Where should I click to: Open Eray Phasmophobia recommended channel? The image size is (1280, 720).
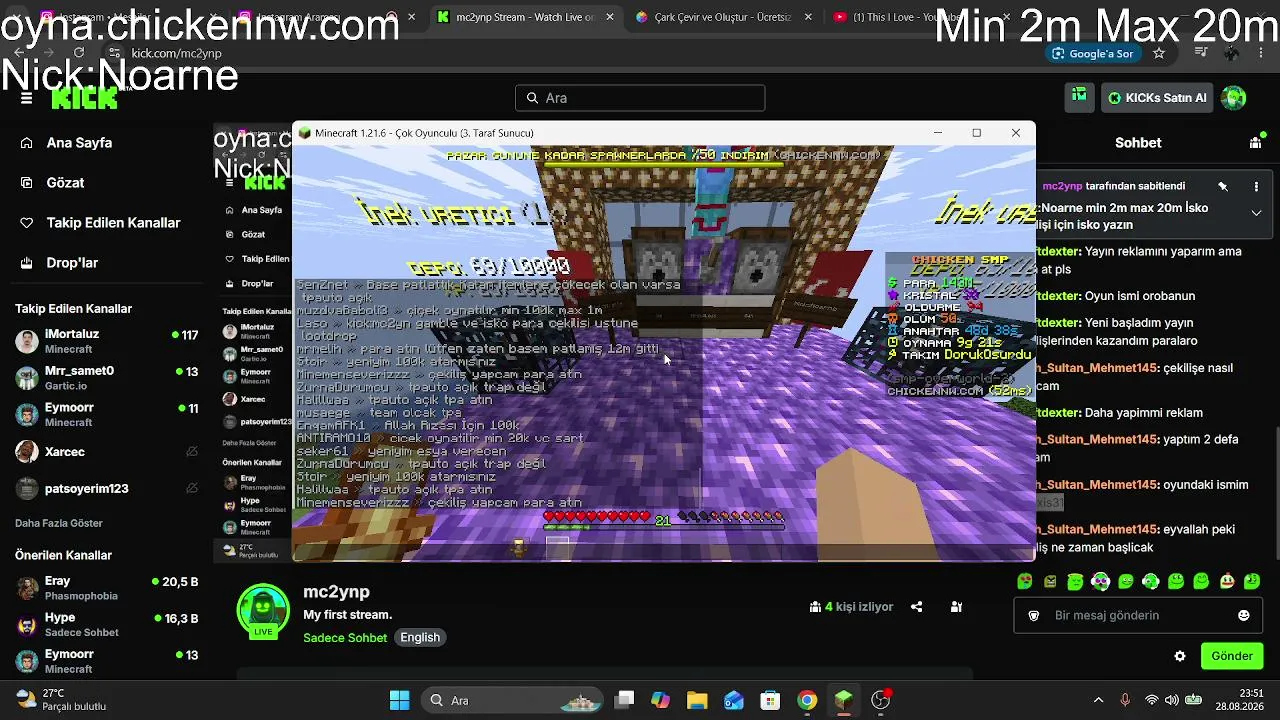click(x=107, y=588)
